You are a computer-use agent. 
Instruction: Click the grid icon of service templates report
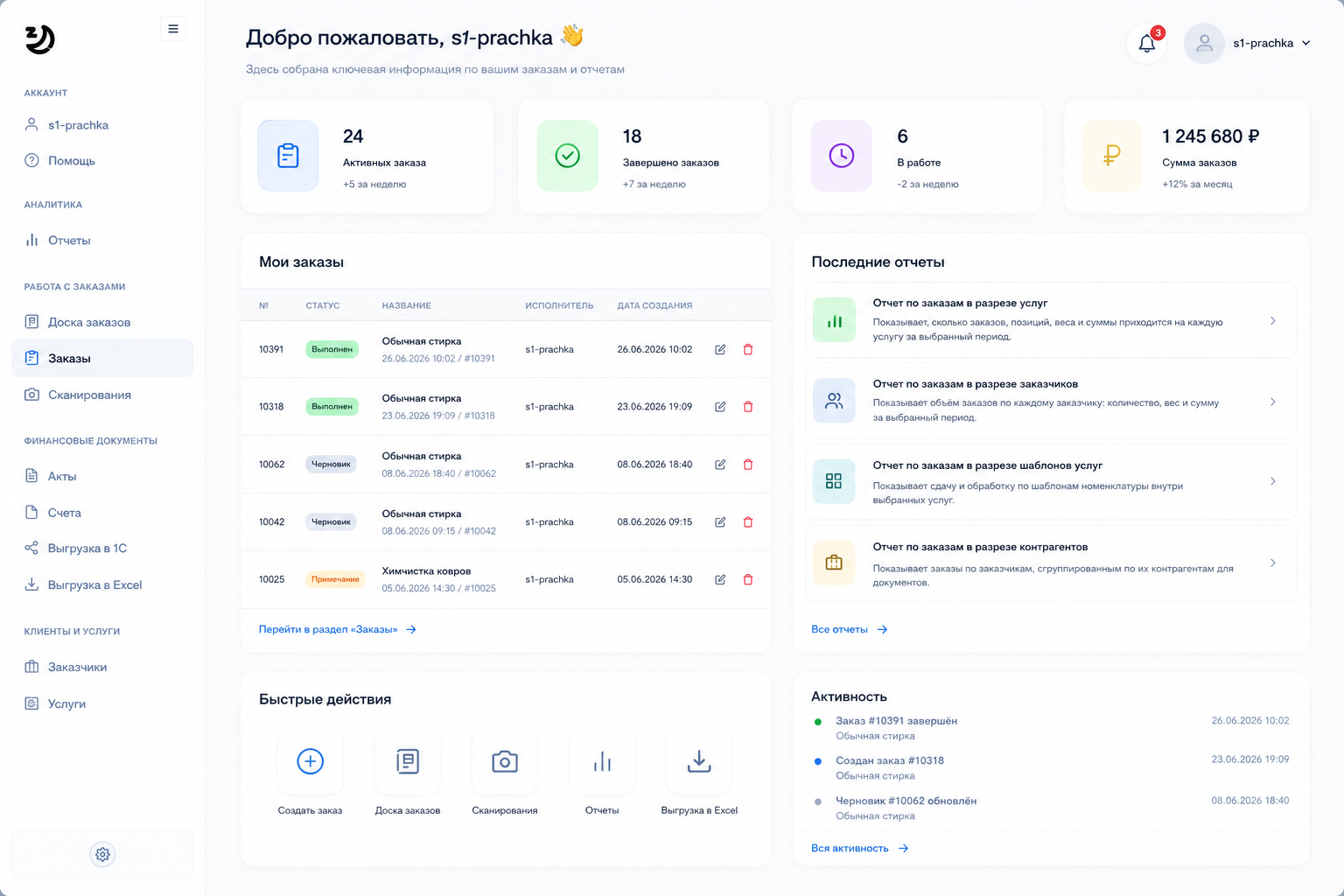(834, 481)
